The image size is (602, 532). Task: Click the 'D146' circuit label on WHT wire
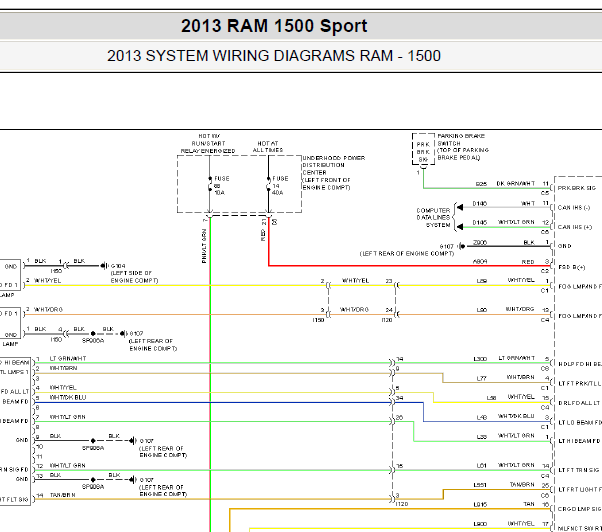point(480,203)
